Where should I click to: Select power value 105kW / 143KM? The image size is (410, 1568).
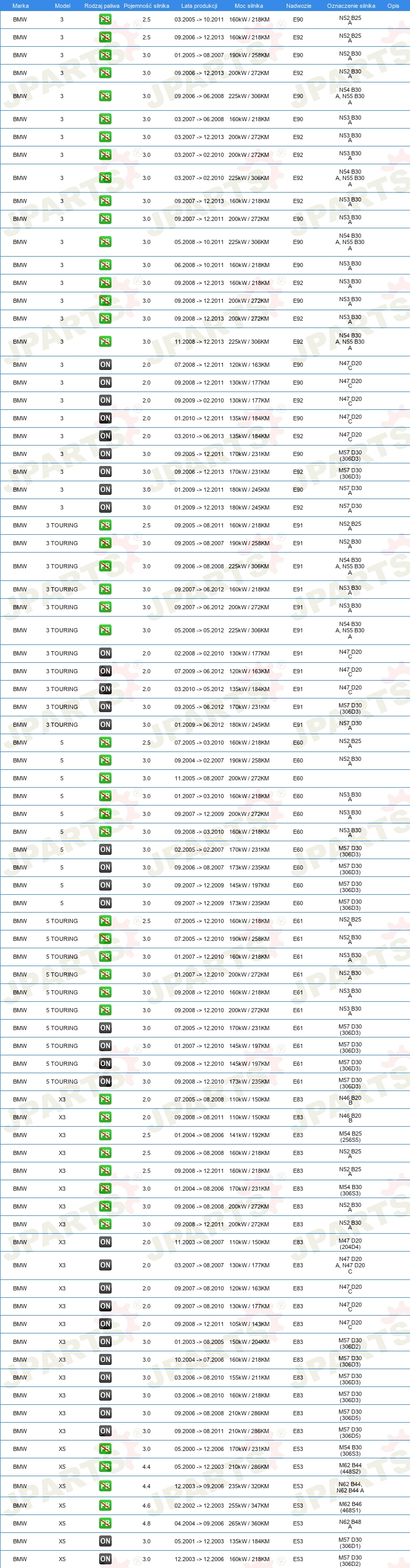pyautogui.click(x=249, y=1324)
